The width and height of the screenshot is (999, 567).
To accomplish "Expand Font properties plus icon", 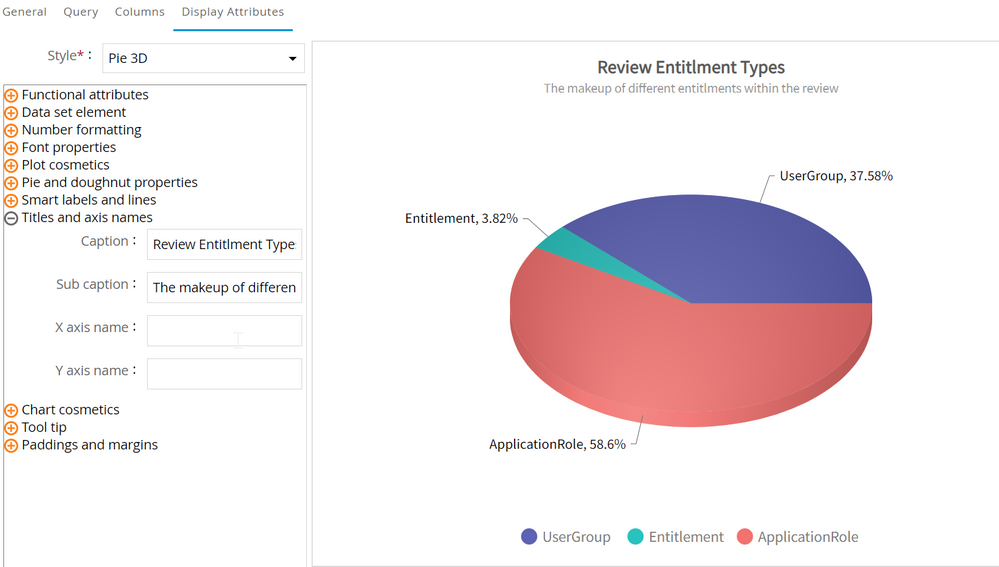I will click(x=11, y=148).
